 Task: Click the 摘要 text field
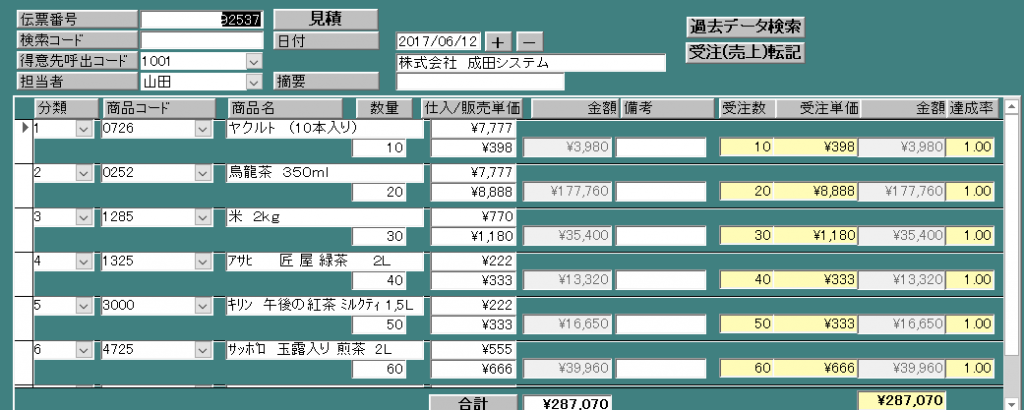point(480,82)
